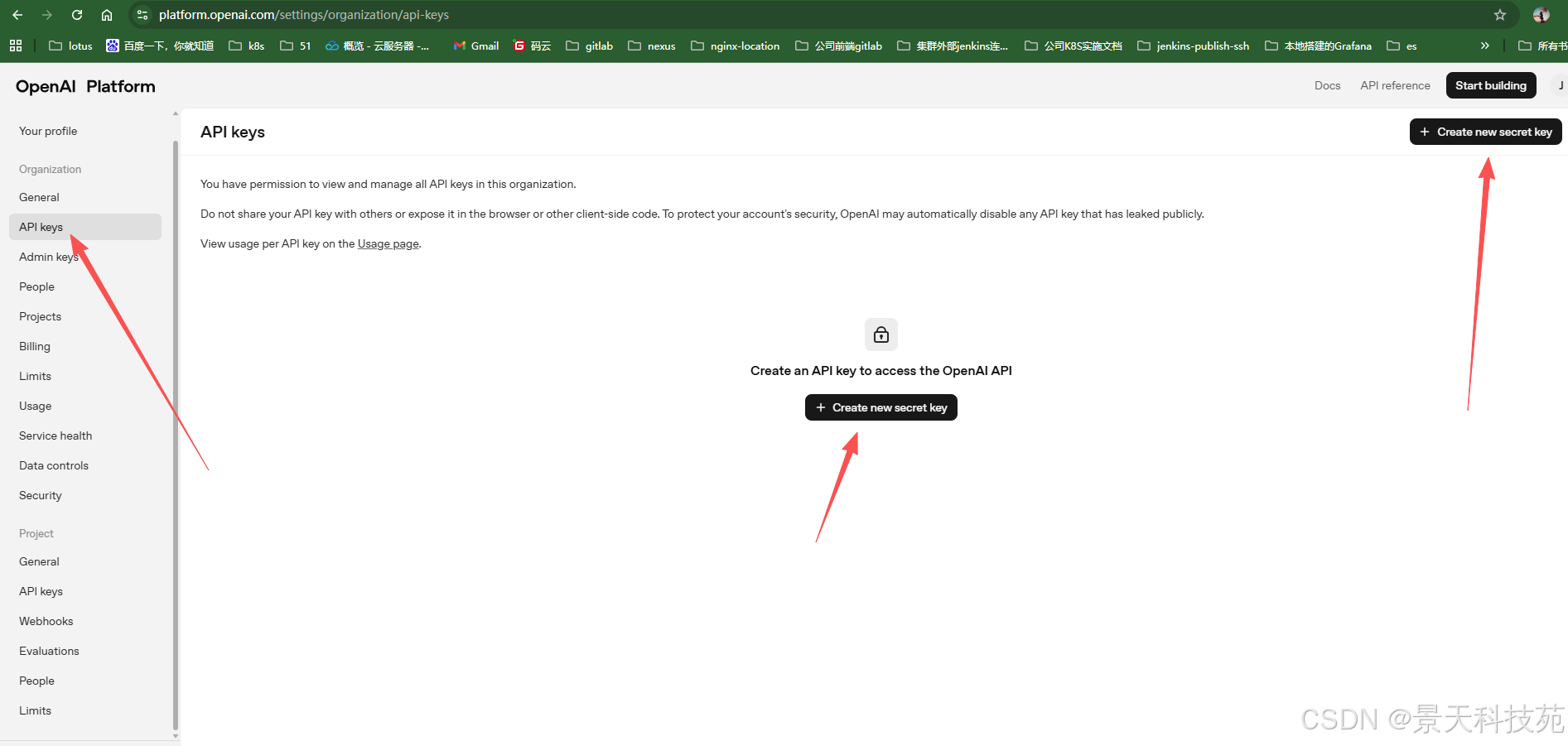The height and width of the screenshot is (746, 1568).
Task: Select General under Organization
Action: (x=39, y=197)
